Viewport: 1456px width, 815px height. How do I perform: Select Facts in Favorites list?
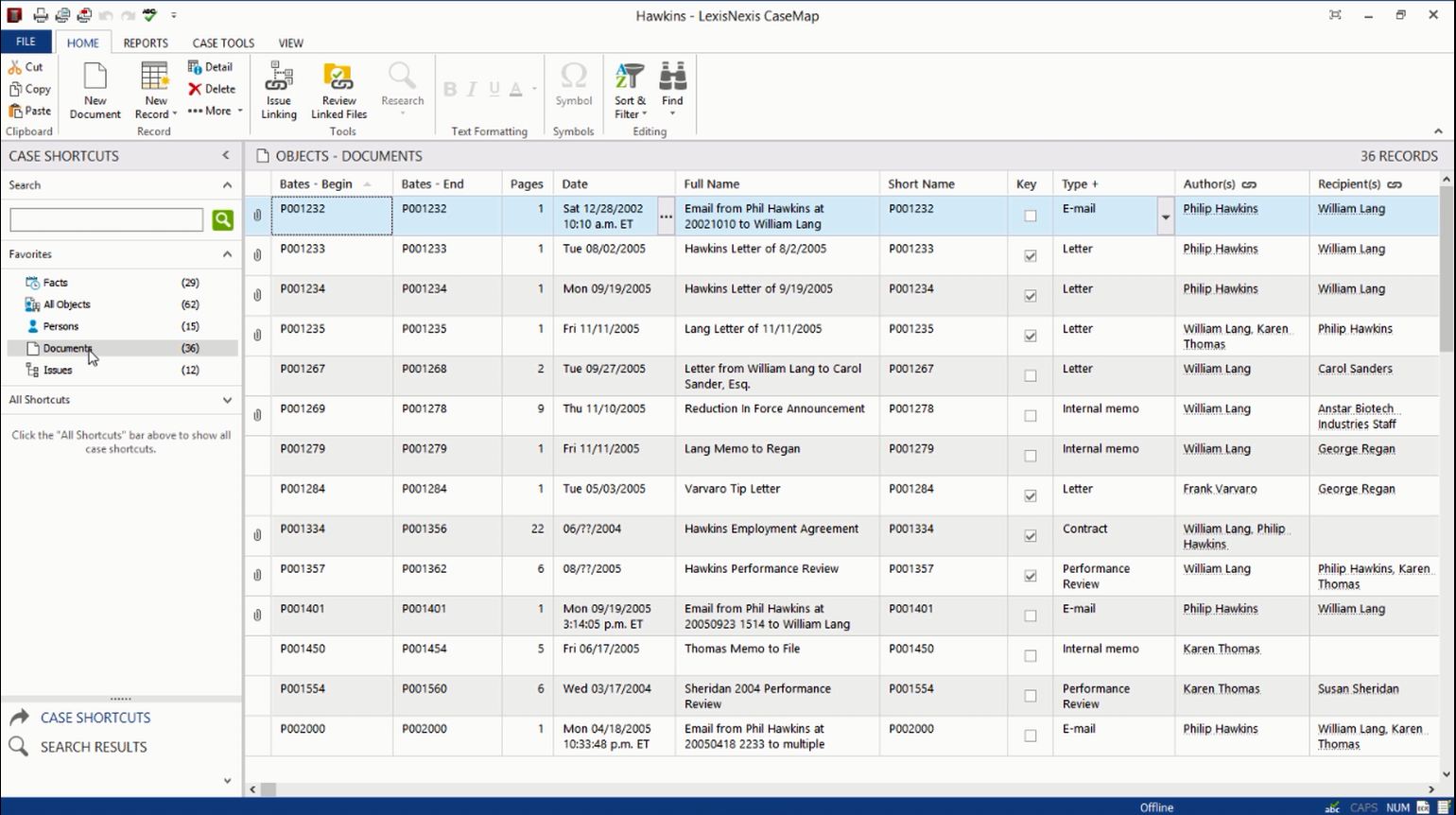(55, 283)
